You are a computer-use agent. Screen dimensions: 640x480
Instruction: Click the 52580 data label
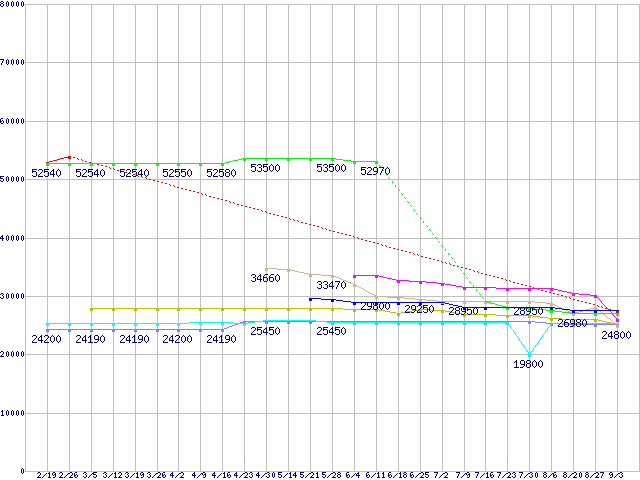point(221,174)
